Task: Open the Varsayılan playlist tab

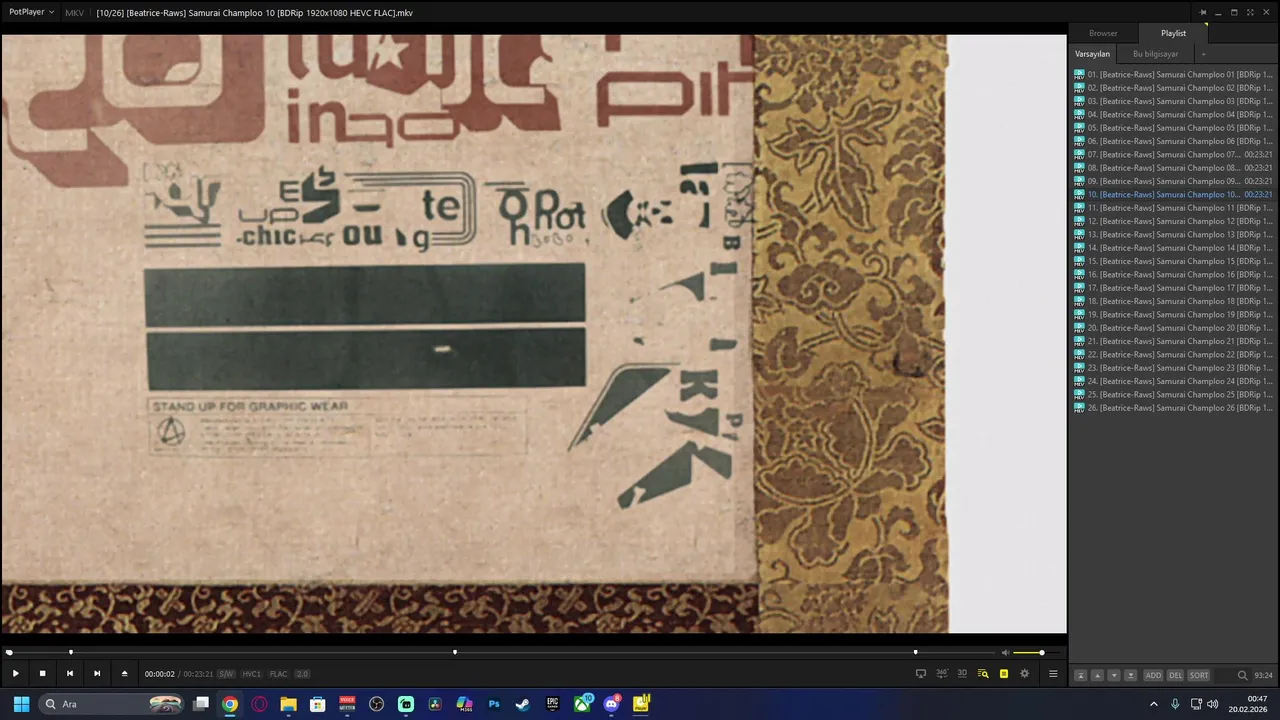Action: 1092,54
